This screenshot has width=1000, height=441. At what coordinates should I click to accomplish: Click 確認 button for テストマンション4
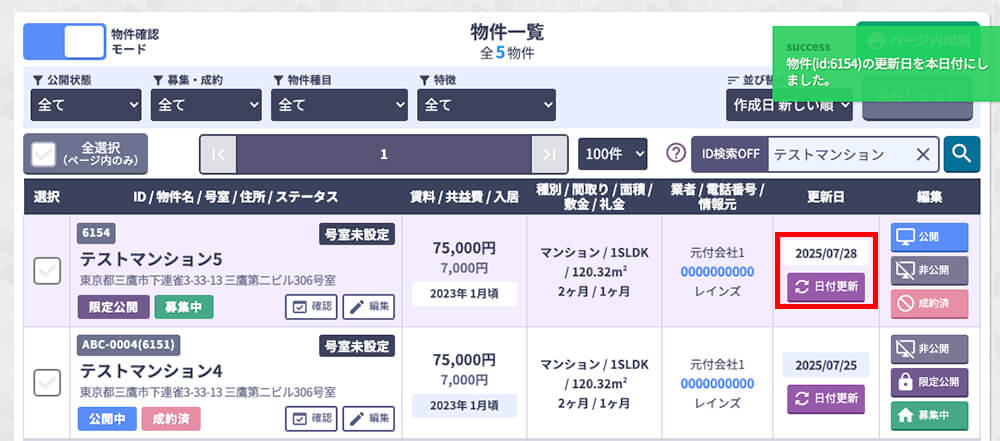point(311,418)
